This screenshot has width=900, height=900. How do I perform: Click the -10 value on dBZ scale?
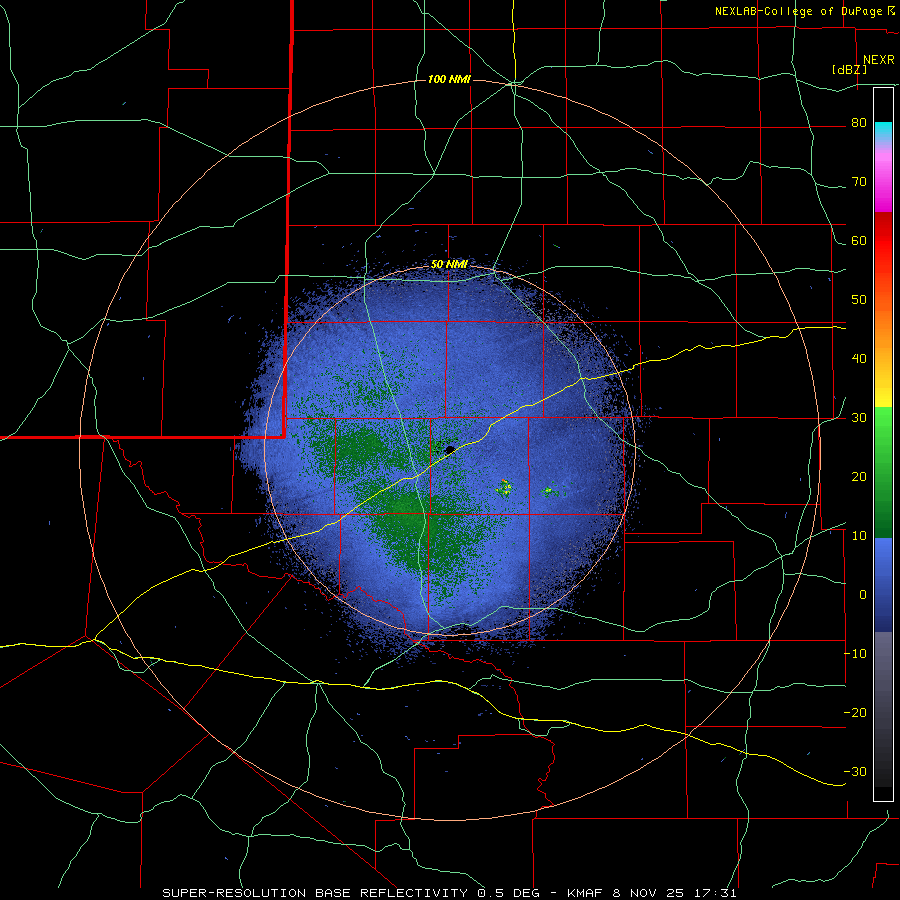click(855, 654)
